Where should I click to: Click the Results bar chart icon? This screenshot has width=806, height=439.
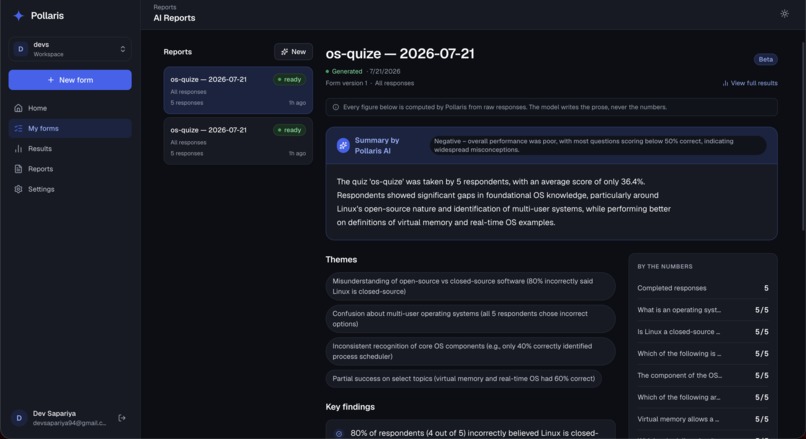tap(19, 149)
